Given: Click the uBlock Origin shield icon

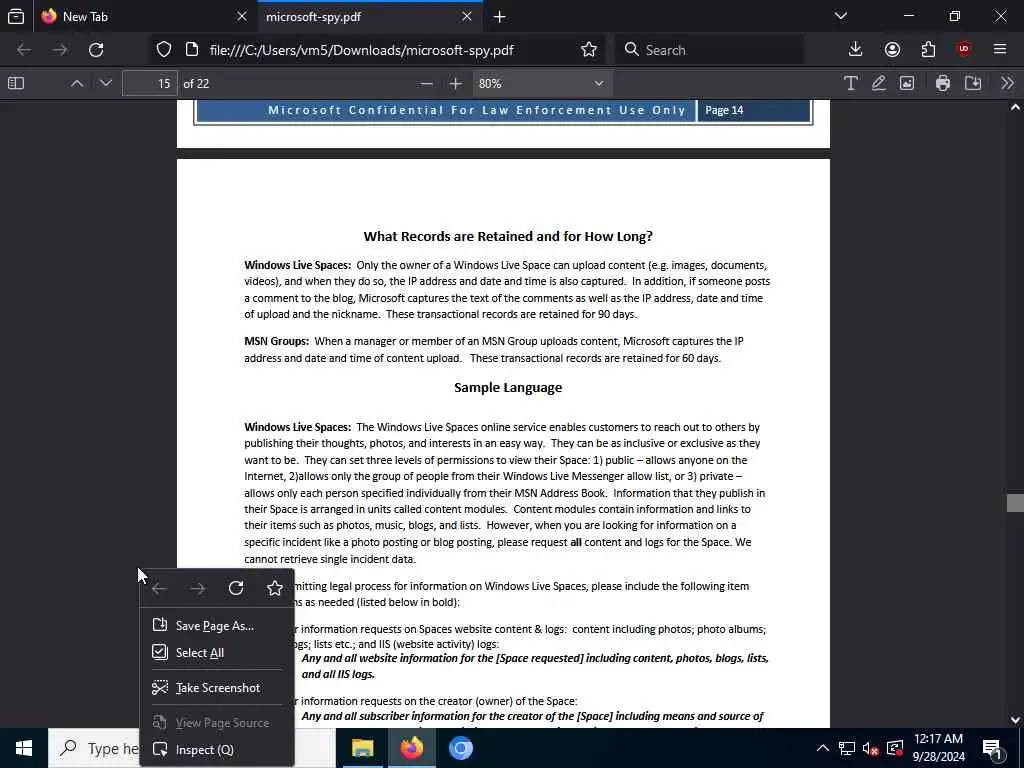Looking at the screenshot, I should (964, 50).
